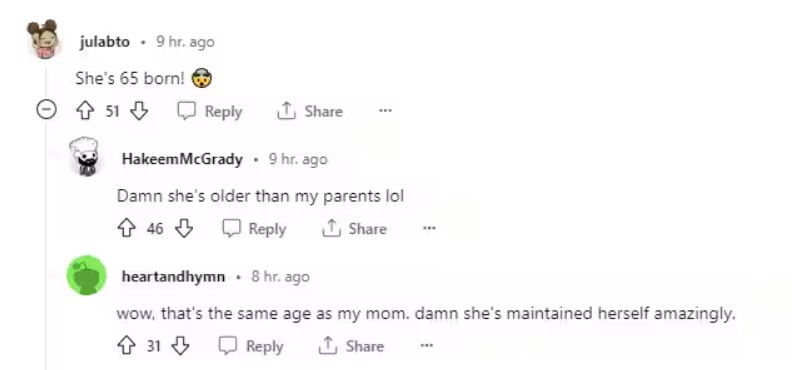Screen dimensions: 792x370
Task: Upvote heartandhymn's comment
Action: 126,346
